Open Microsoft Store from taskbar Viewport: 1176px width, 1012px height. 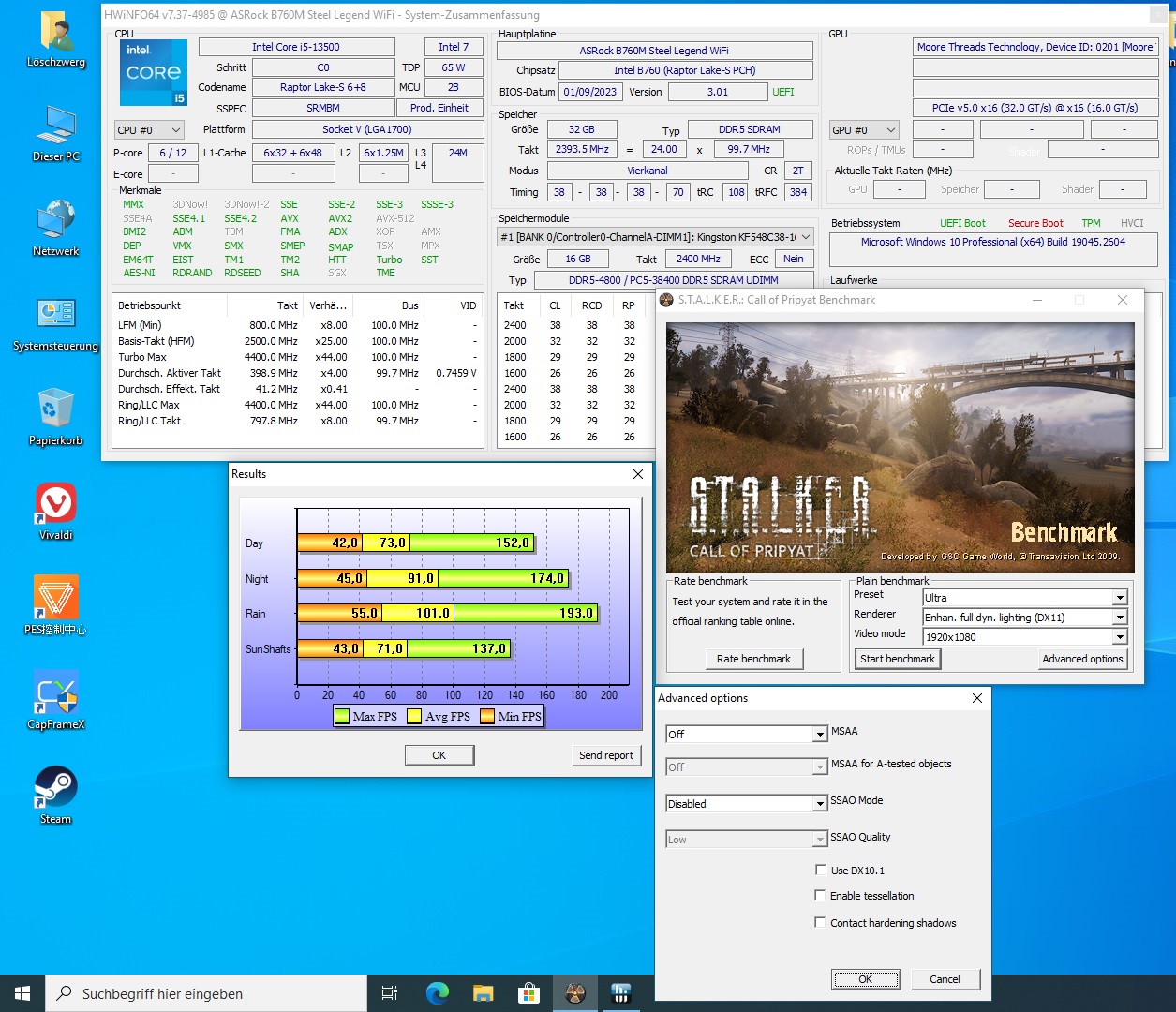pos(528,993)
